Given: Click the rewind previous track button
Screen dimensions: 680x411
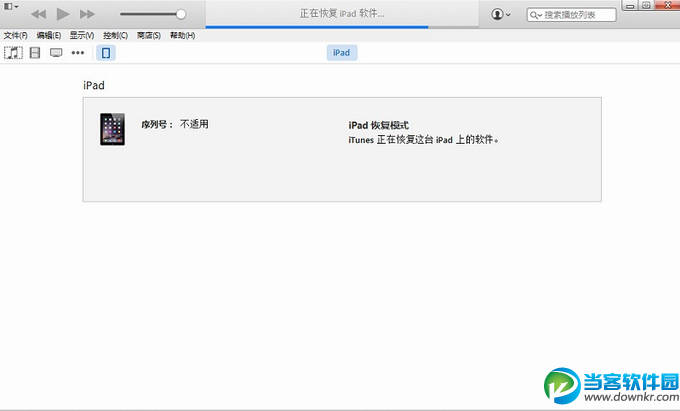Looking at the screenshot, I should pyautogui.click(x=39, y=14).
